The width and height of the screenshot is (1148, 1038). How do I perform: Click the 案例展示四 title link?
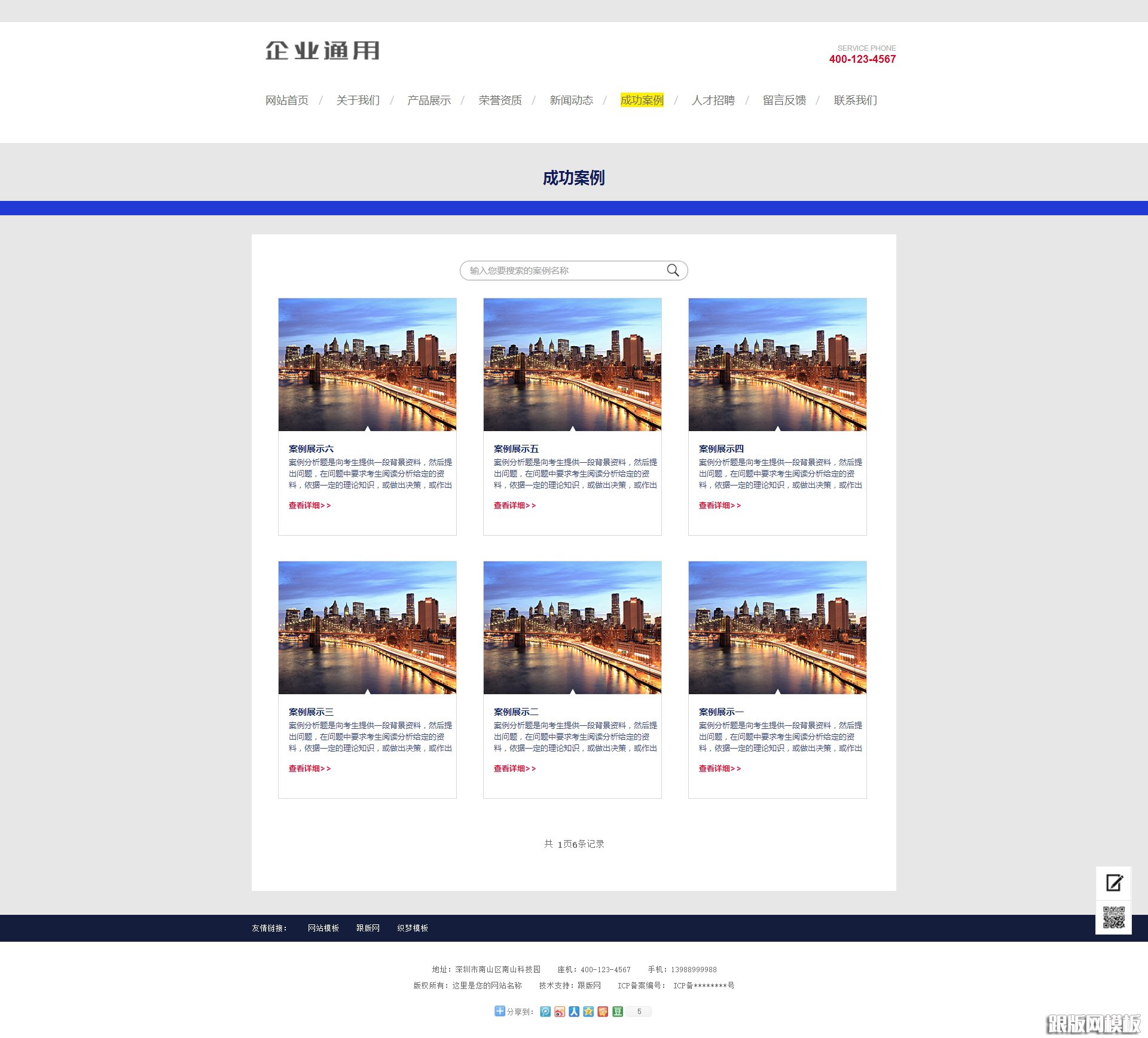coord(721,448)
